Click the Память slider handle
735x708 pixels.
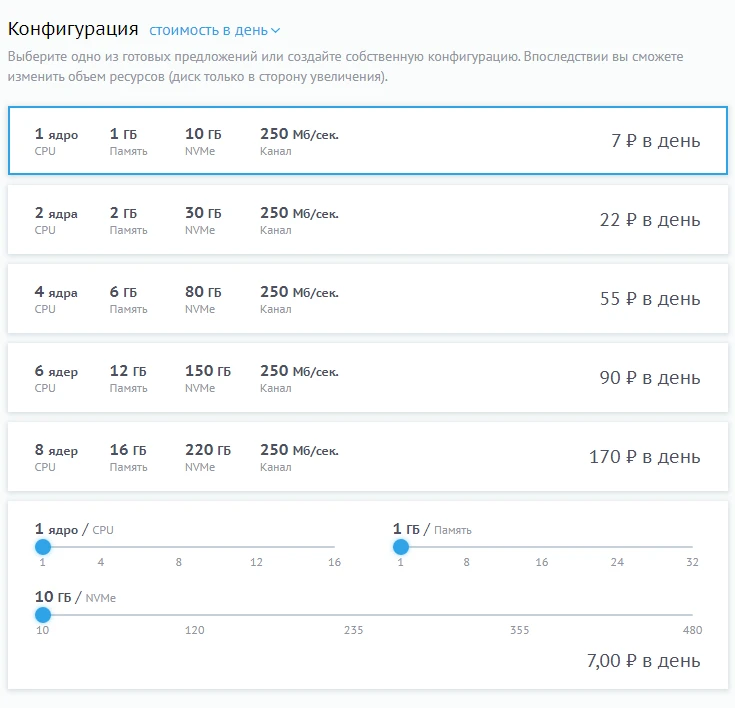pyautogui.click(x=401, y=547)
